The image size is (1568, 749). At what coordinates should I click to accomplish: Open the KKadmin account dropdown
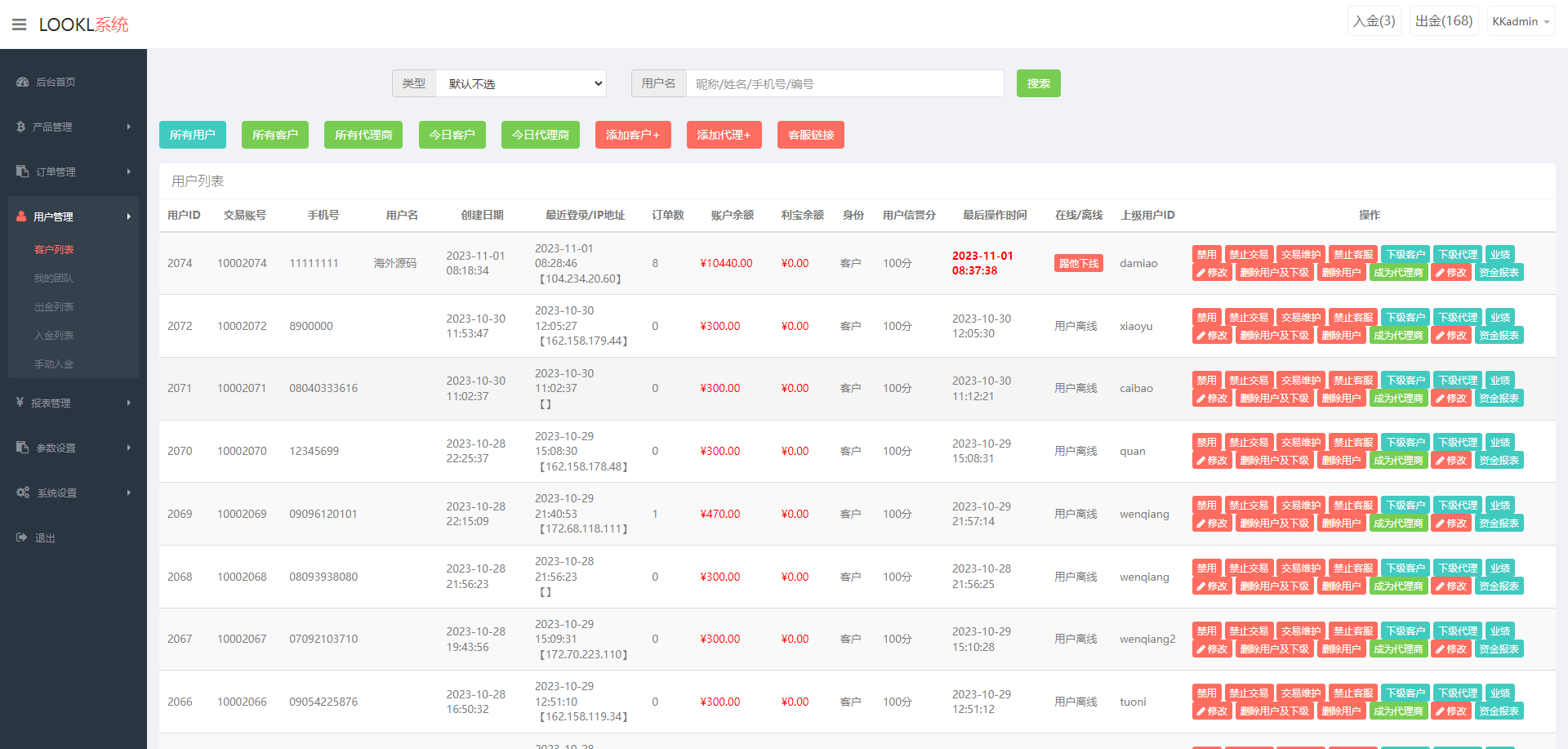(1520, 20)
